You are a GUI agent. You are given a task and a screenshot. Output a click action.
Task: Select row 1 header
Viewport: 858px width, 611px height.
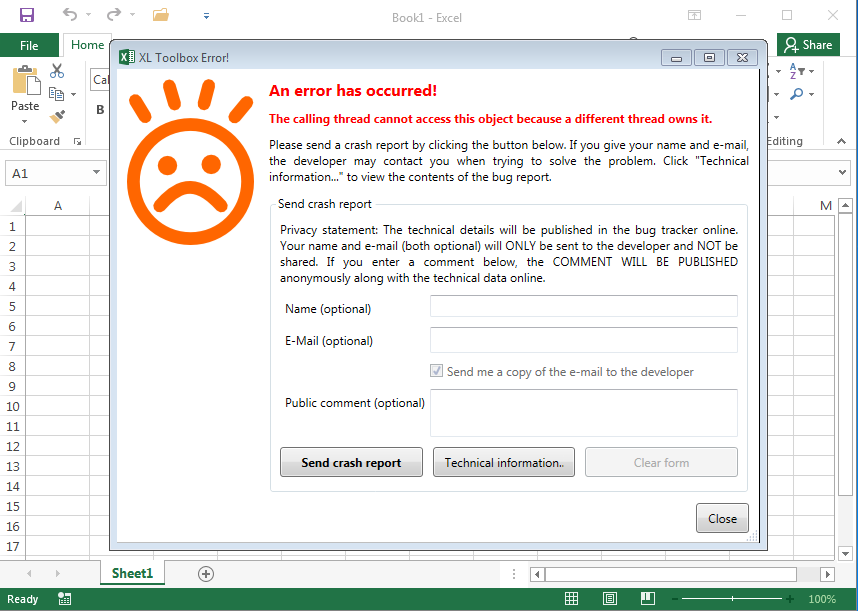tap(12, 226)
